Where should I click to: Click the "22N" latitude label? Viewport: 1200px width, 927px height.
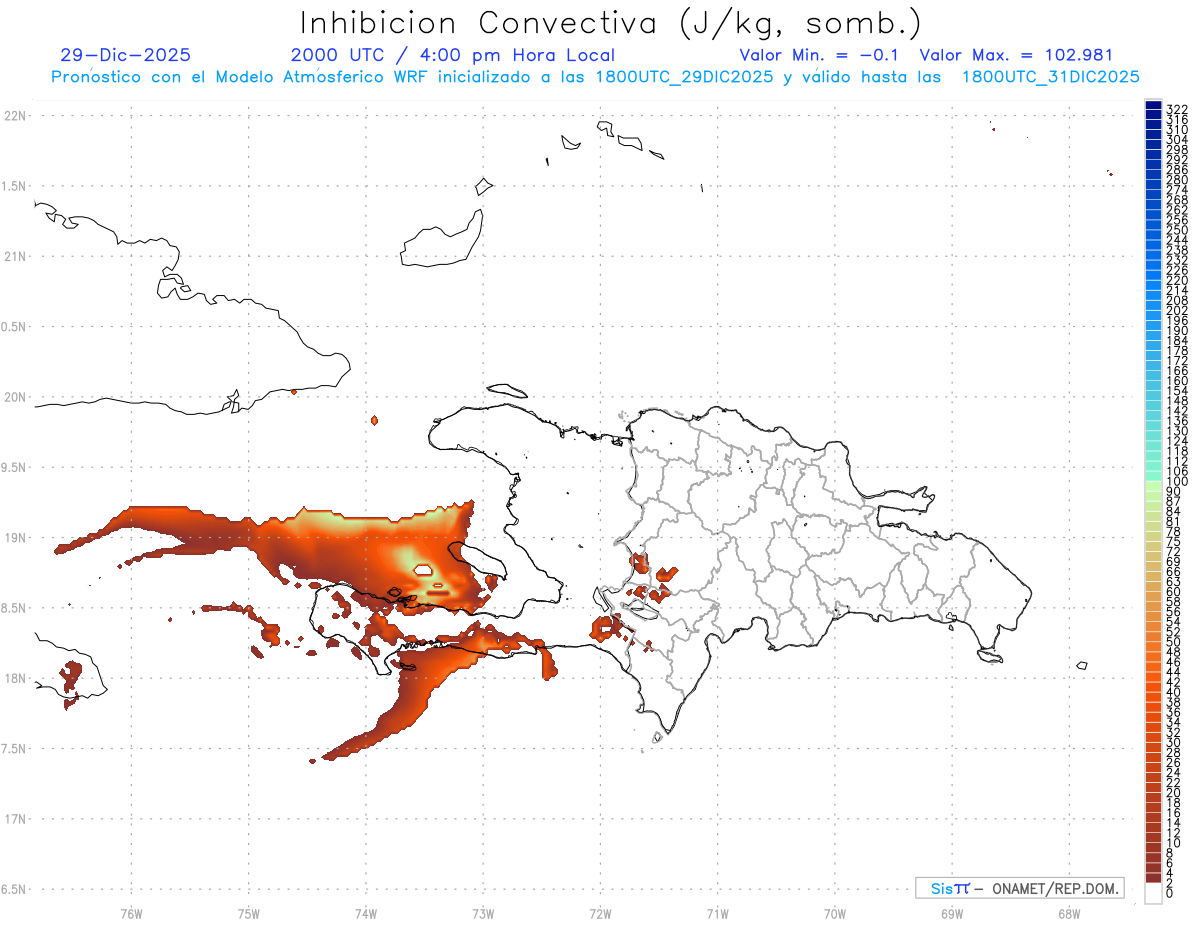15,116
